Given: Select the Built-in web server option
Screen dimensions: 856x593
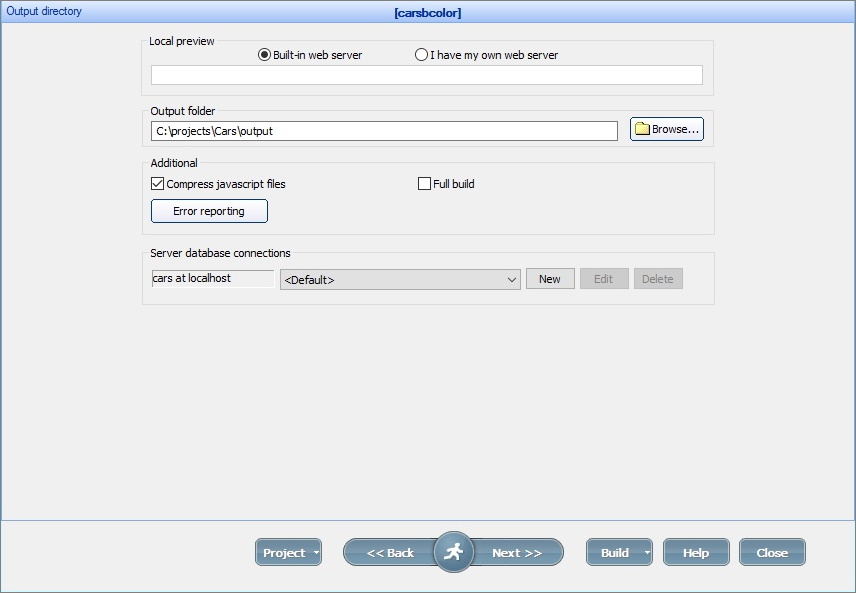Looking at the screenshot, I should [x=265, y=55].
